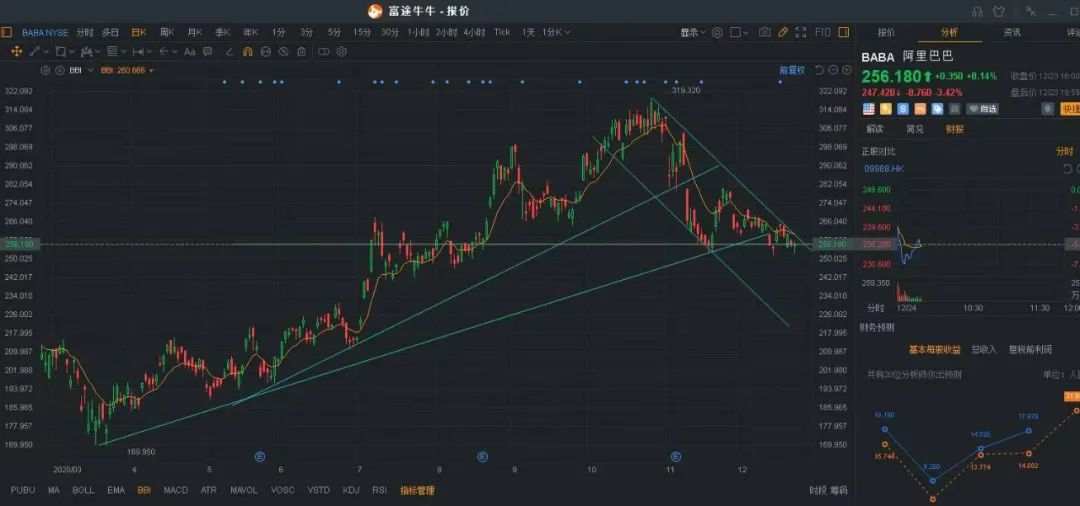
Task: Click the eraser pencil tool icon
Action: point(229,52)
